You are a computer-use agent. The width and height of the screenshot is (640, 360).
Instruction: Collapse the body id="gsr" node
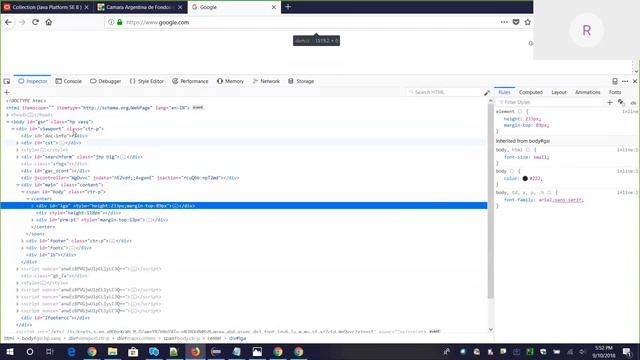click(7, 122)
